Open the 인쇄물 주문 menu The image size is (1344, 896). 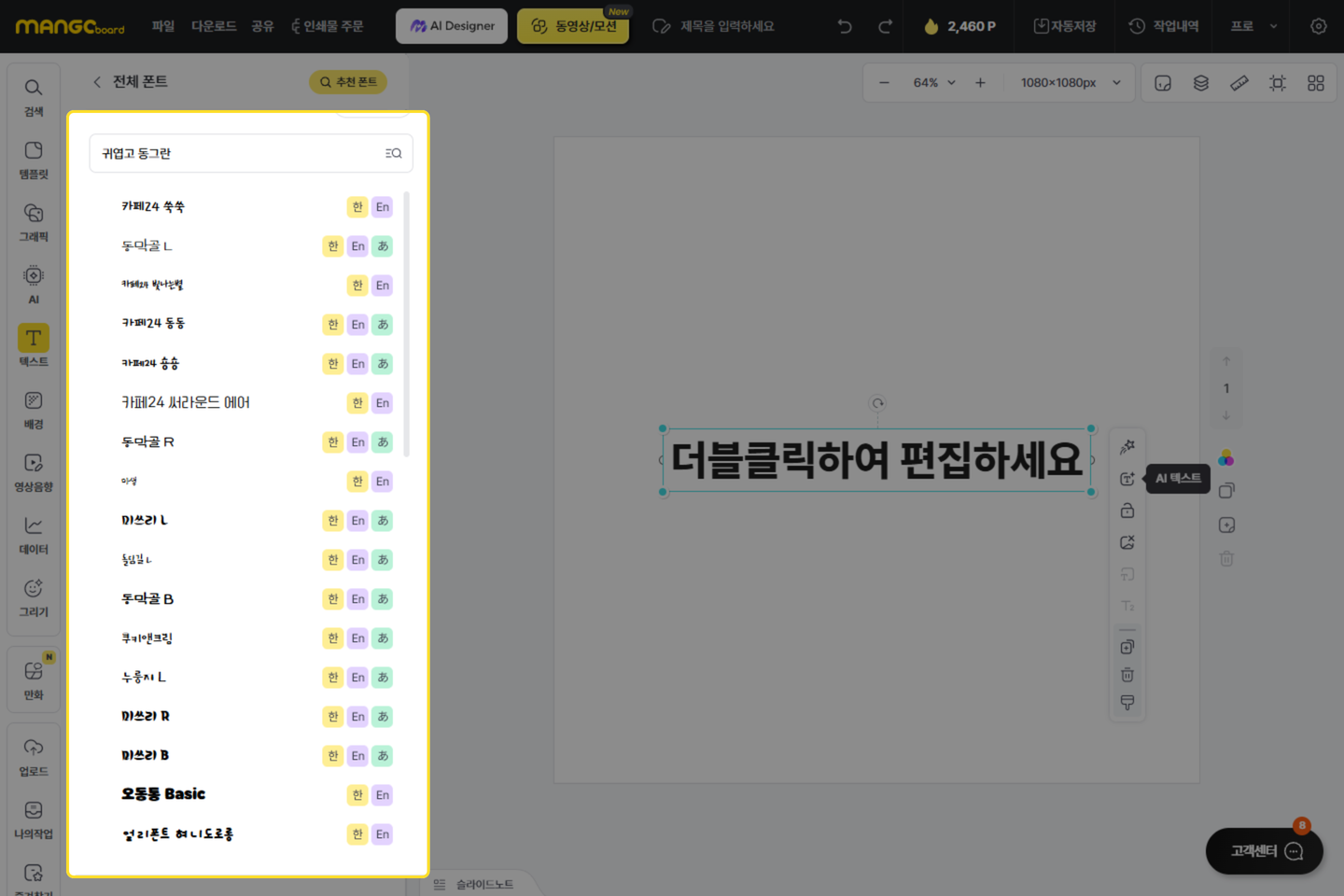coord(327,26)
